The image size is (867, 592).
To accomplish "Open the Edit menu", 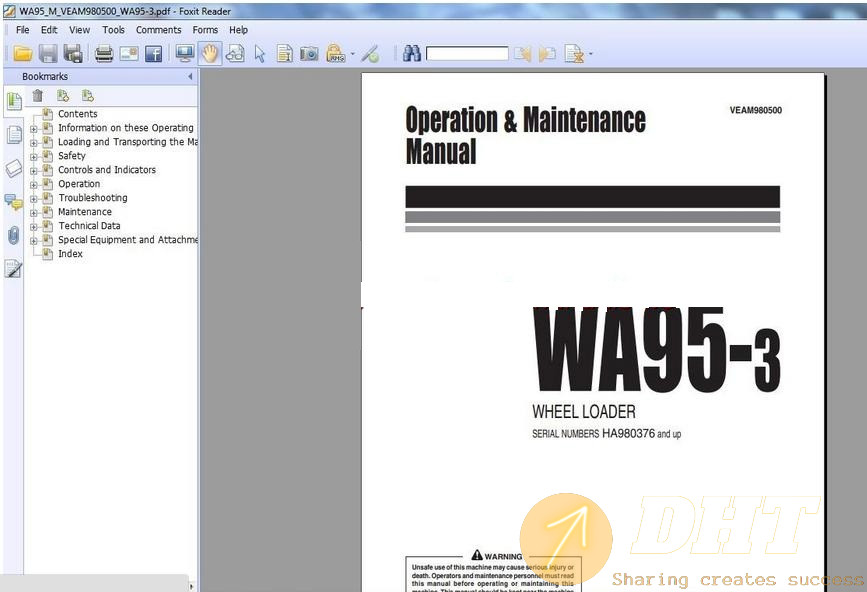I will pyautogui.click(x=49, y=30).
